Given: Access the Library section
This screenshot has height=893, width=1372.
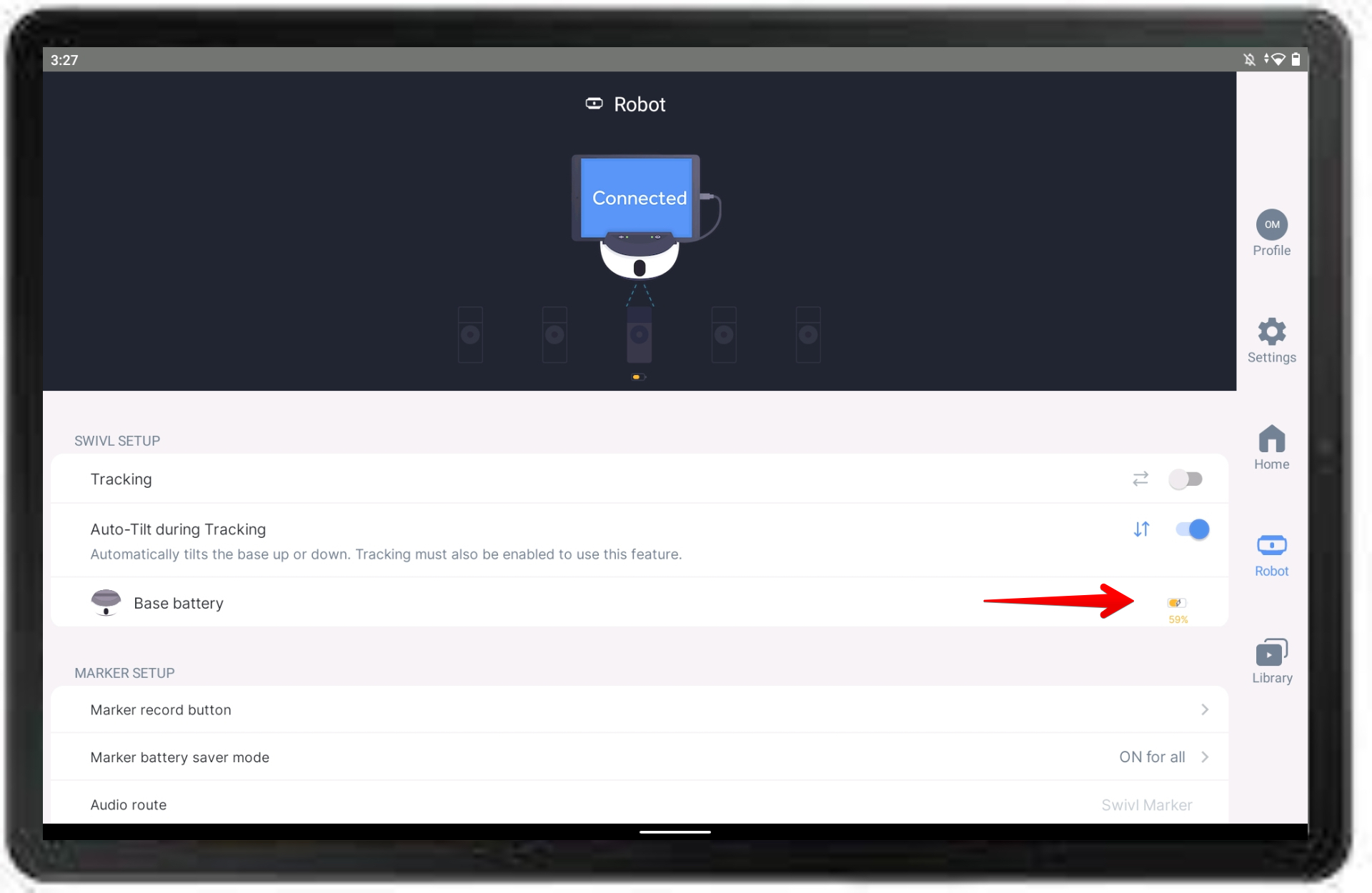Looking at the screenshot, I should (x=1271, y=660).
